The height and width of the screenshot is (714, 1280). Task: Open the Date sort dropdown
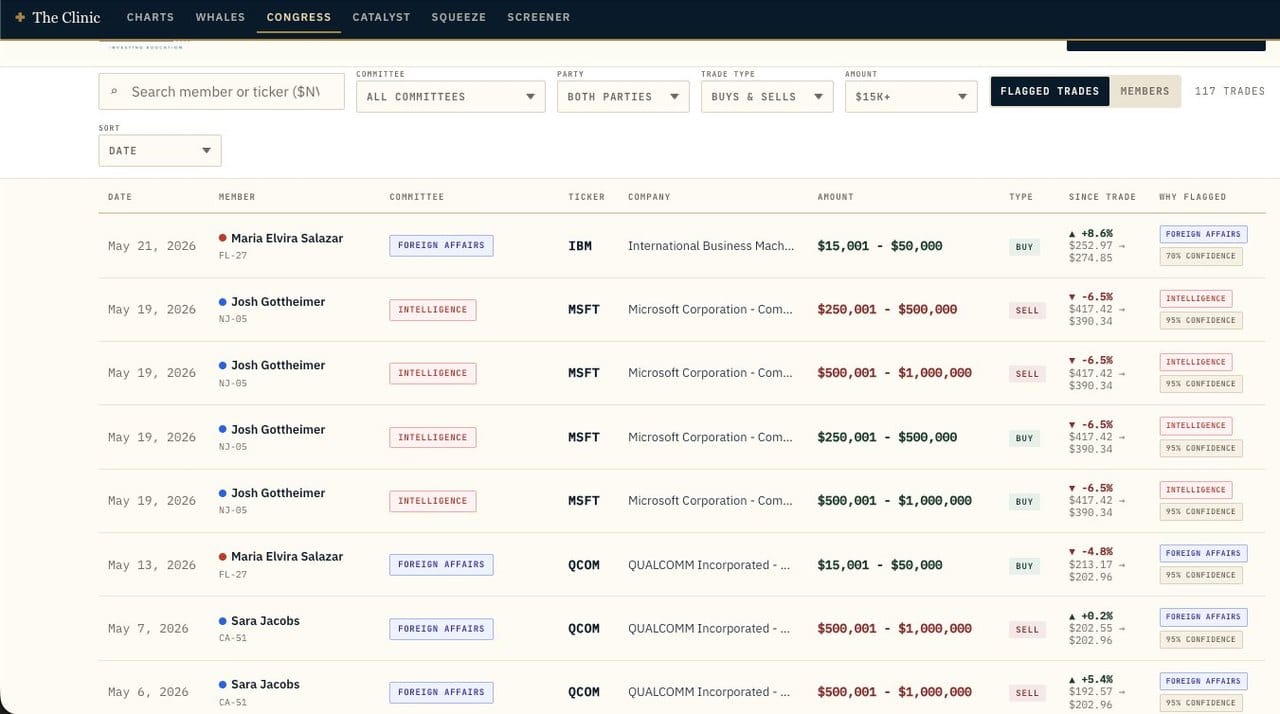tap(160, 150)
